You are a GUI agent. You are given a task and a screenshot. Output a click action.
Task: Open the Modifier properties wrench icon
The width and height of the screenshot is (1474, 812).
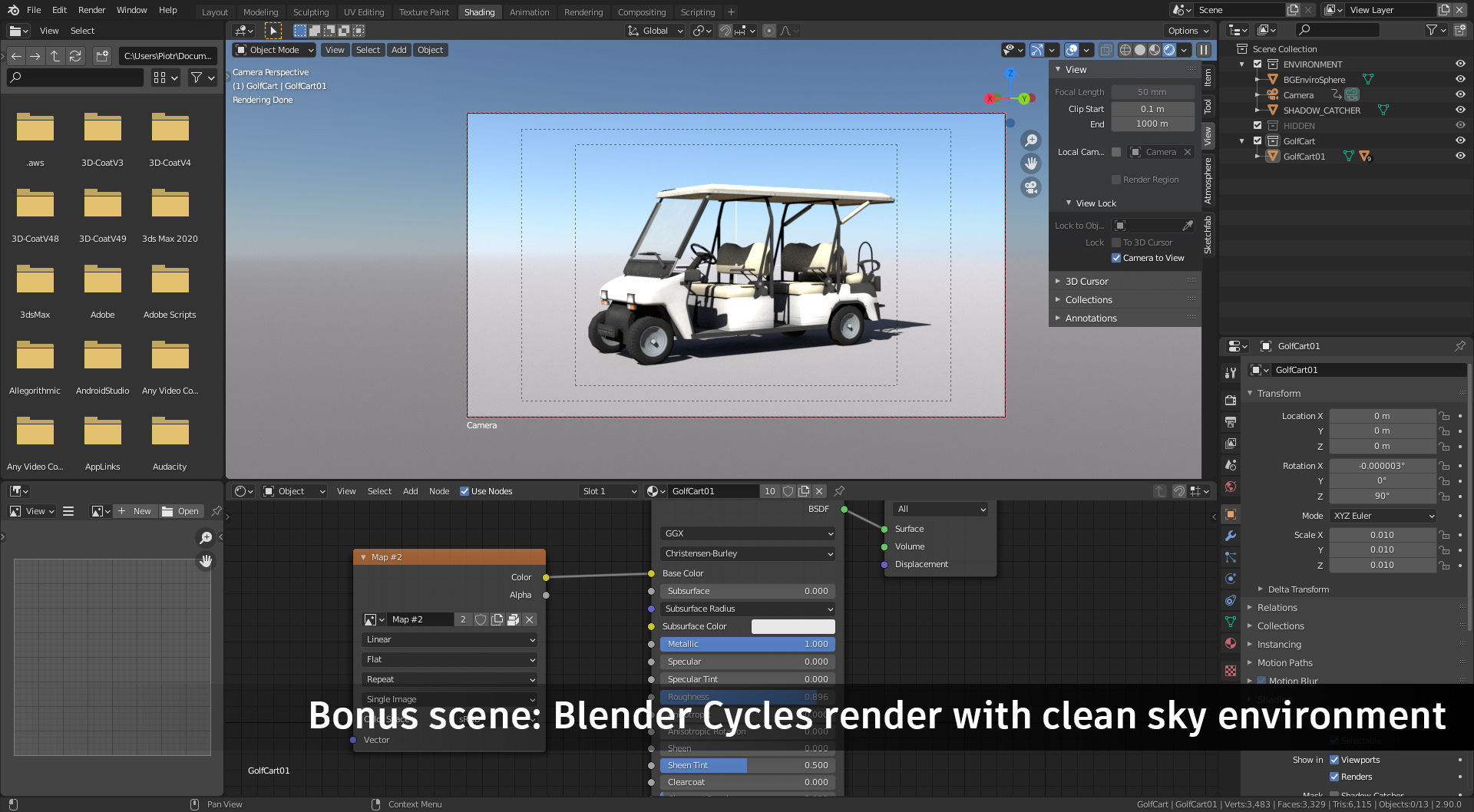click(x=1231, y=536)
